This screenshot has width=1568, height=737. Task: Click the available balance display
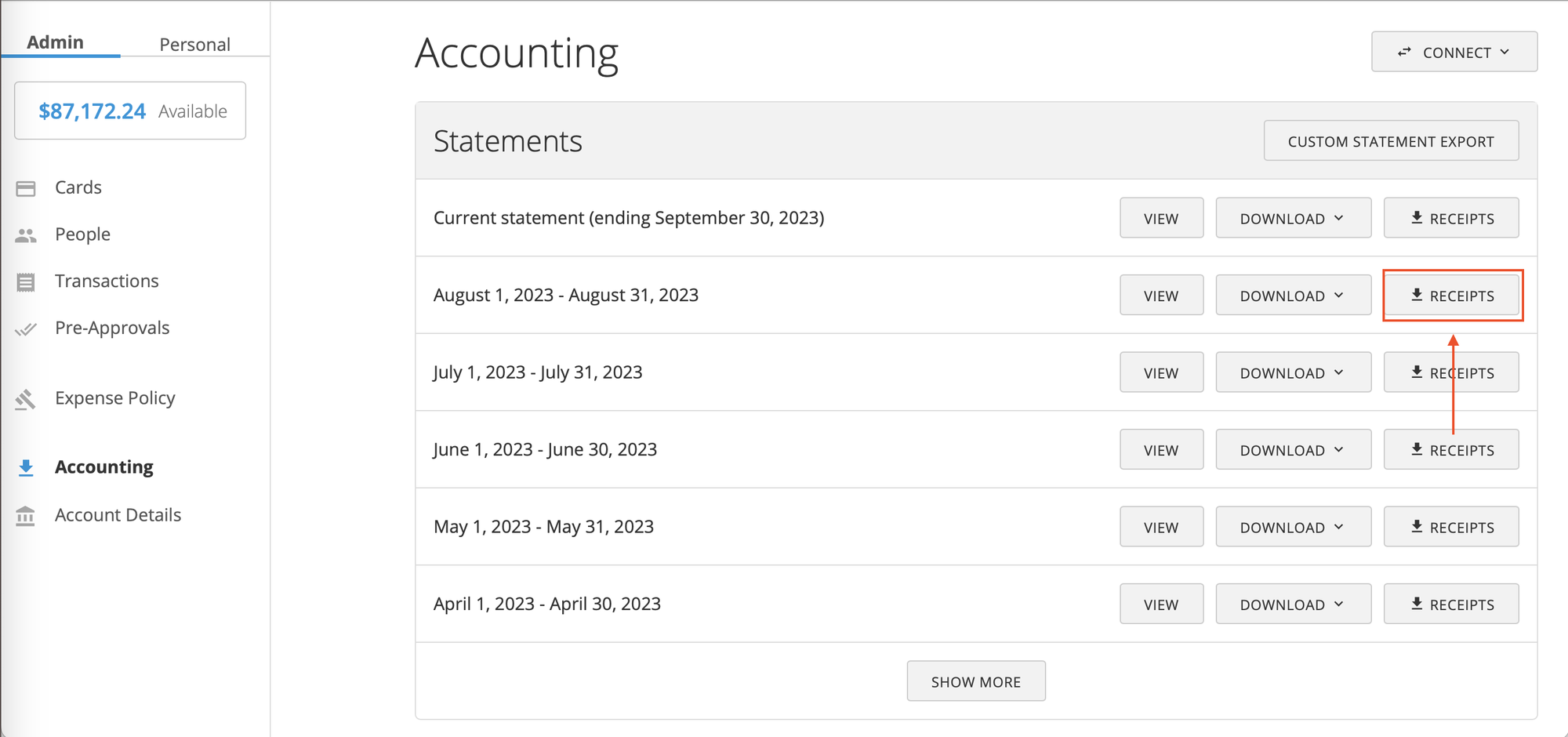(129, 110)
